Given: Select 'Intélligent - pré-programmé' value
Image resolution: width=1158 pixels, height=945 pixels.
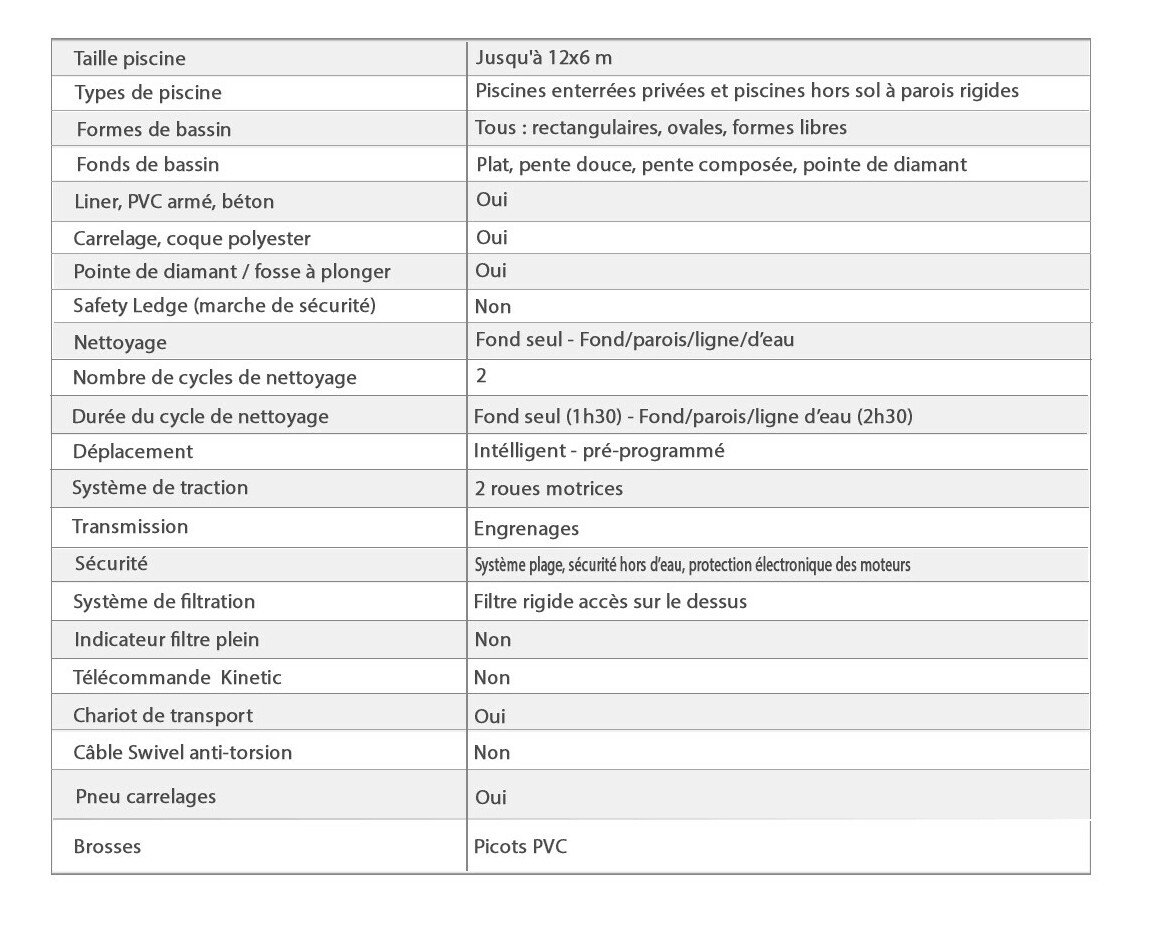Looking at the screenshot, I should point(599,451).
